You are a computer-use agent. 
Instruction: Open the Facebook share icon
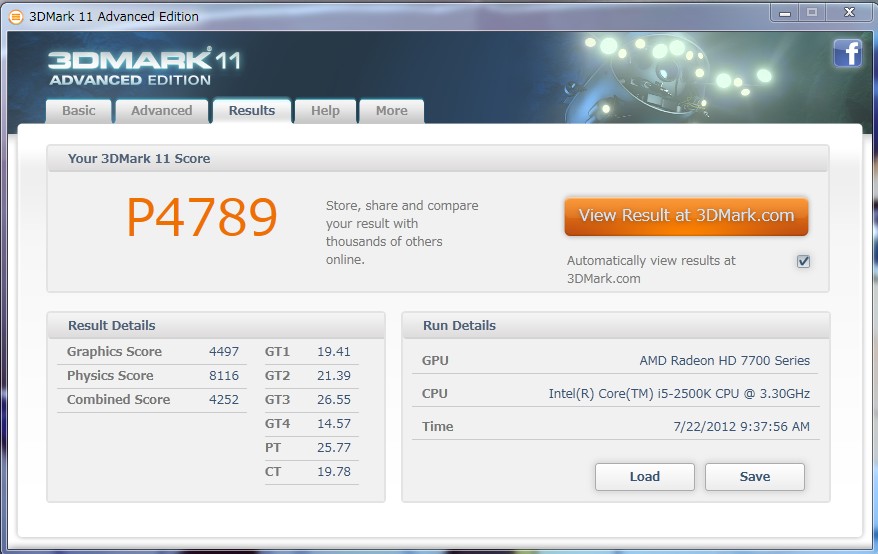tap(848, 54)
